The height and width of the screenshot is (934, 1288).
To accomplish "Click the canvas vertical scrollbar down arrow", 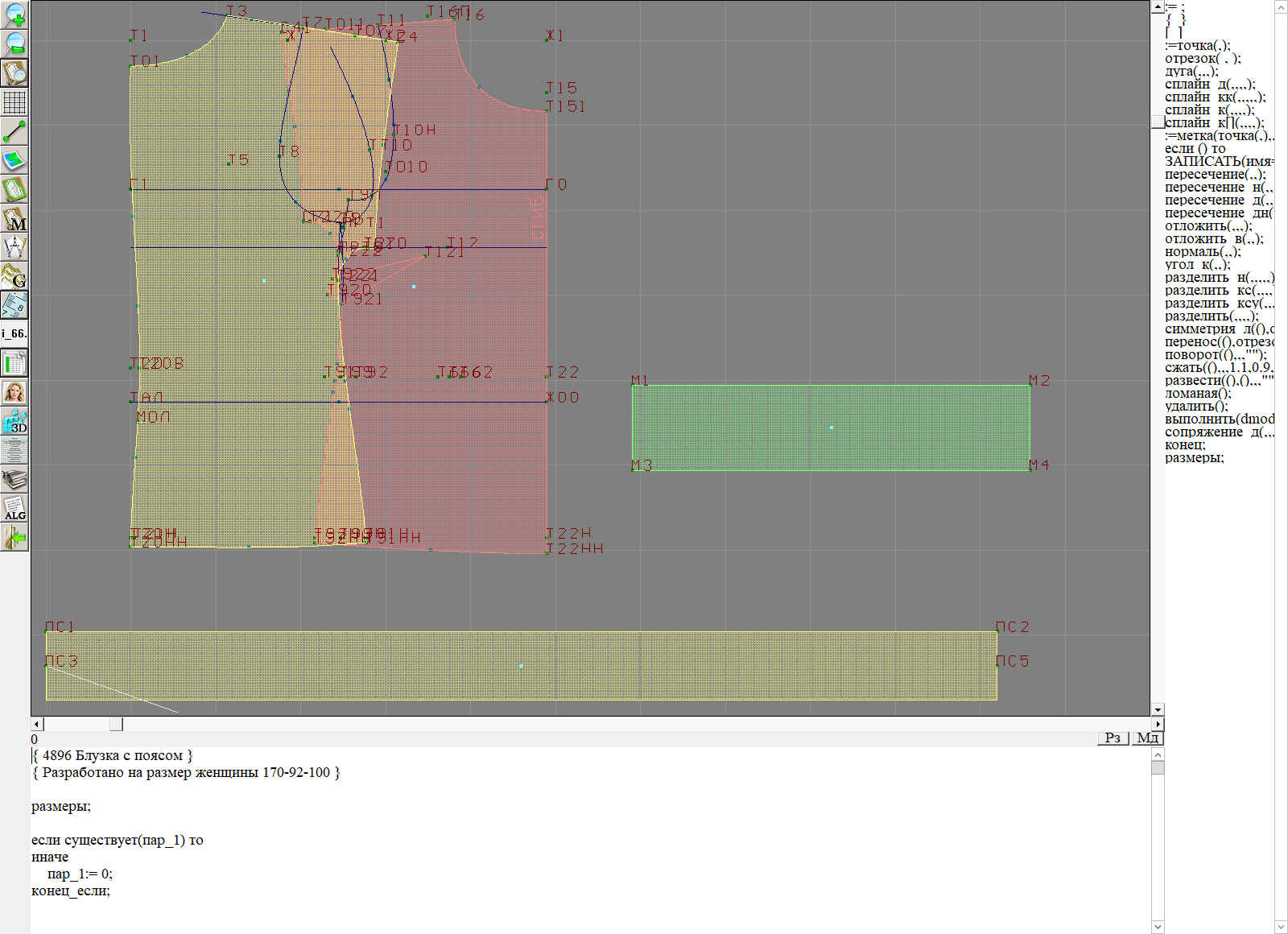I will [1158, 709].
